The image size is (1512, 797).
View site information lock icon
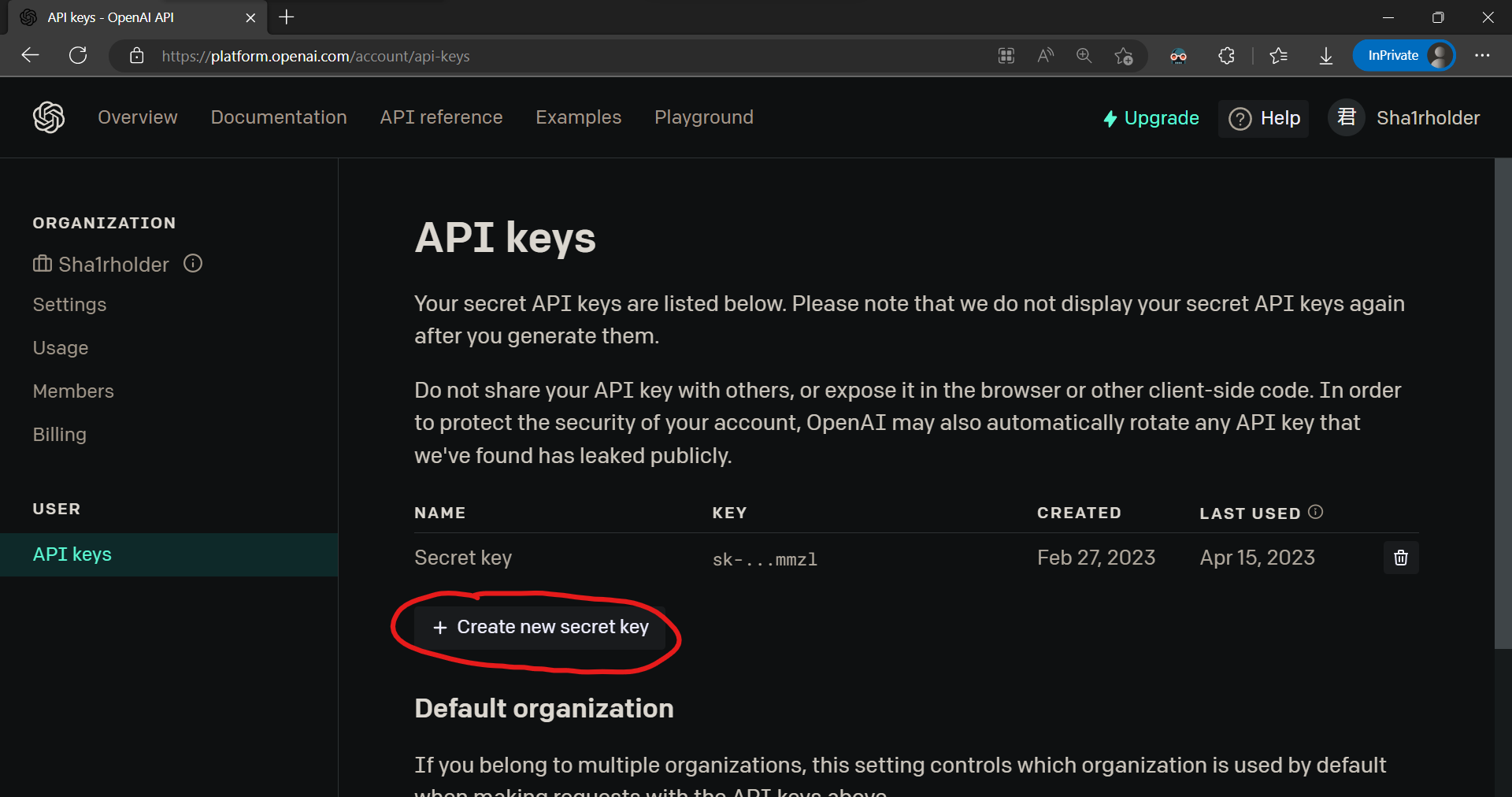136,56
